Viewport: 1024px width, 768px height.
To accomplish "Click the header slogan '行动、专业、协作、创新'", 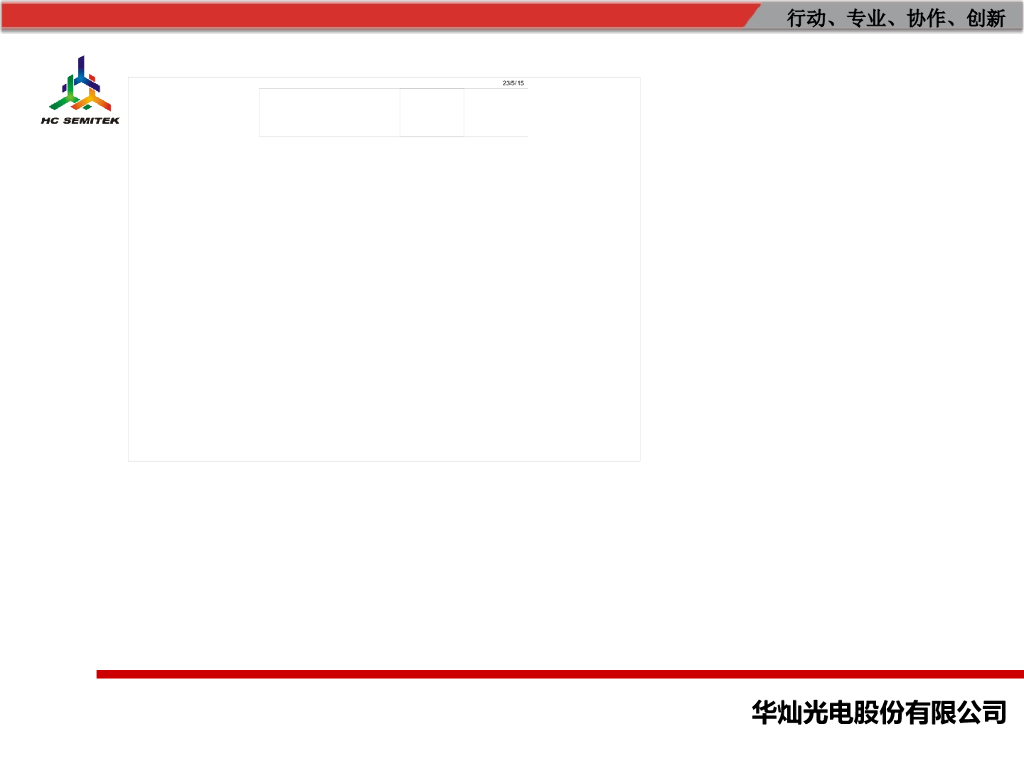I will click(x=895, y=18).
